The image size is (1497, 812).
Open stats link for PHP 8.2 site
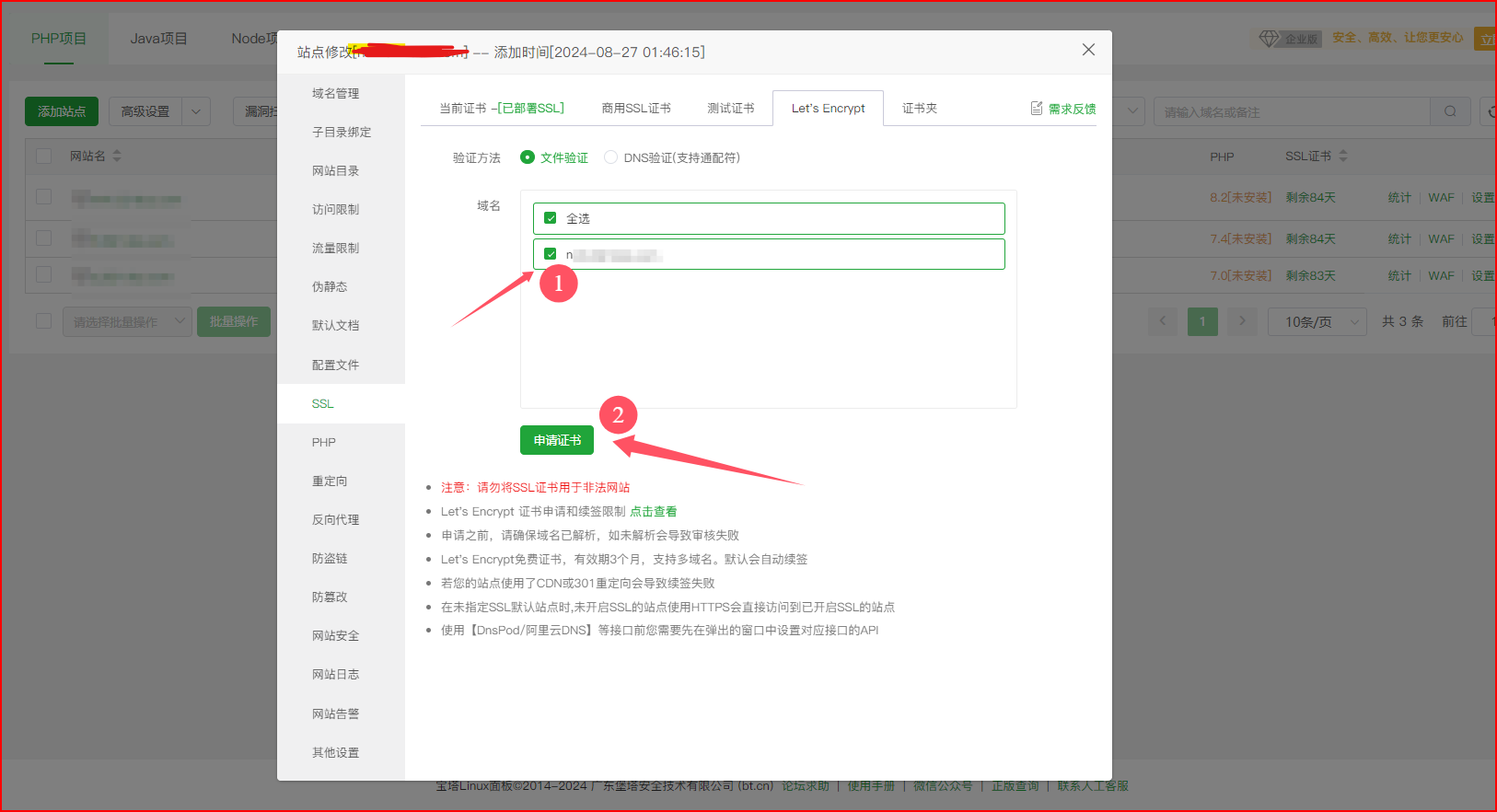[x=1399, y=198]
